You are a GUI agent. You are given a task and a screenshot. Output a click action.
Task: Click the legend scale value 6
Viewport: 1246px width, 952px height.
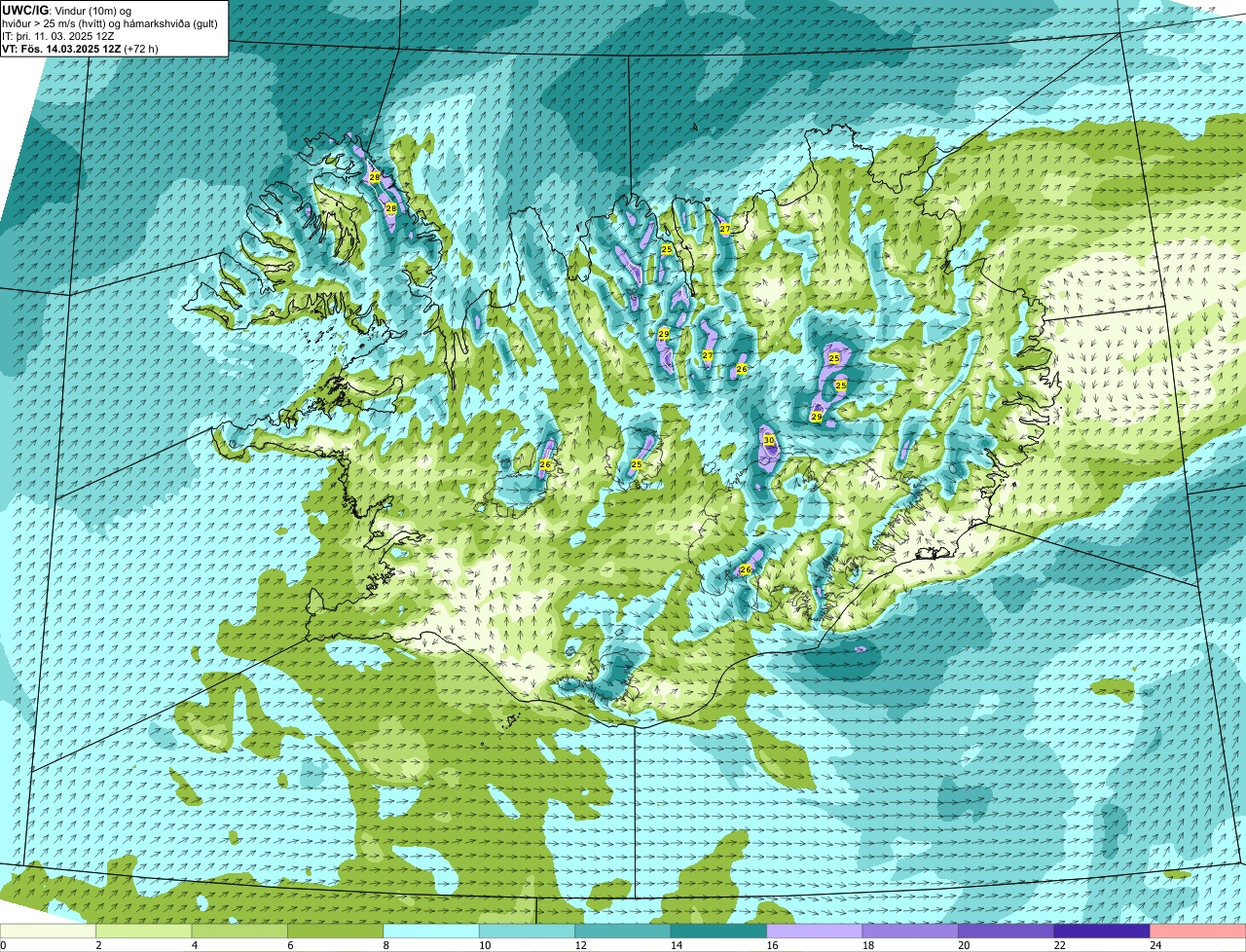[288, 945]
